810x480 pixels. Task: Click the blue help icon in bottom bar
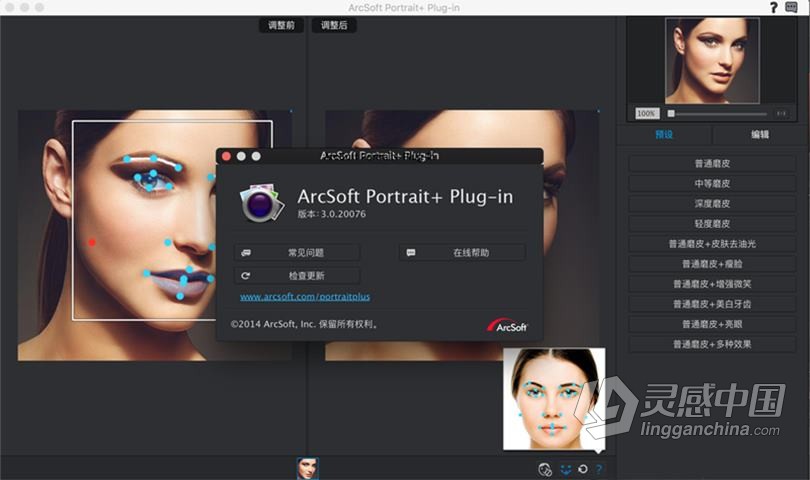pyautogui.click(x=599, y=469)
